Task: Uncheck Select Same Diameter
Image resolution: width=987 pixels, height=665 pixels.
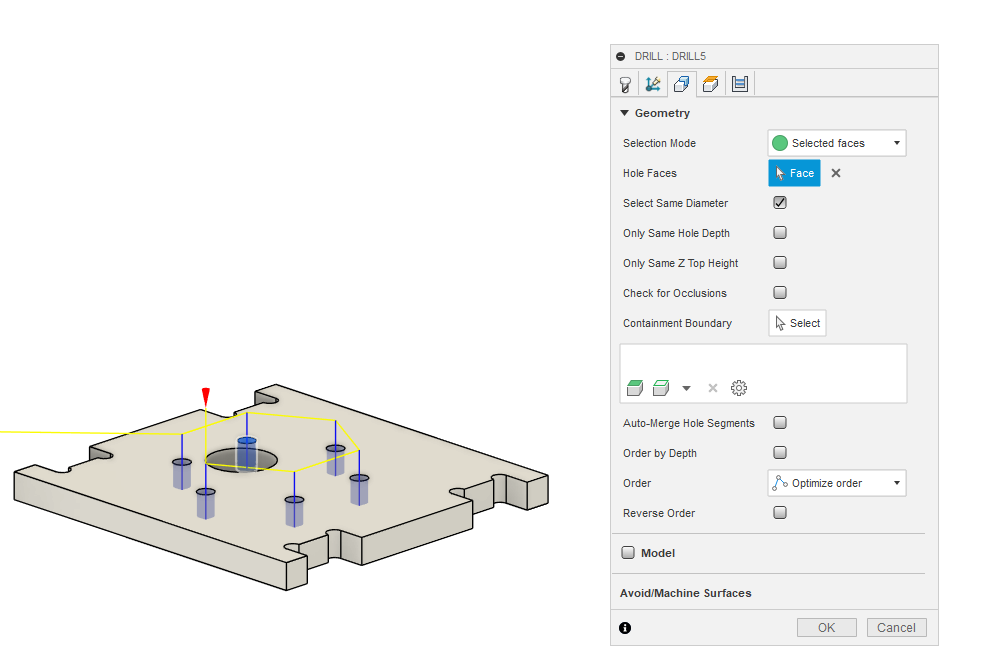Action: click(x=780, y=203)
